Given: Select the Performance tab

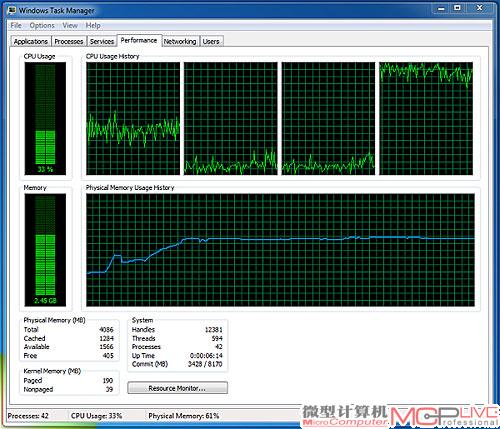Looking at the screenshot, I should [x=139, y=40].
